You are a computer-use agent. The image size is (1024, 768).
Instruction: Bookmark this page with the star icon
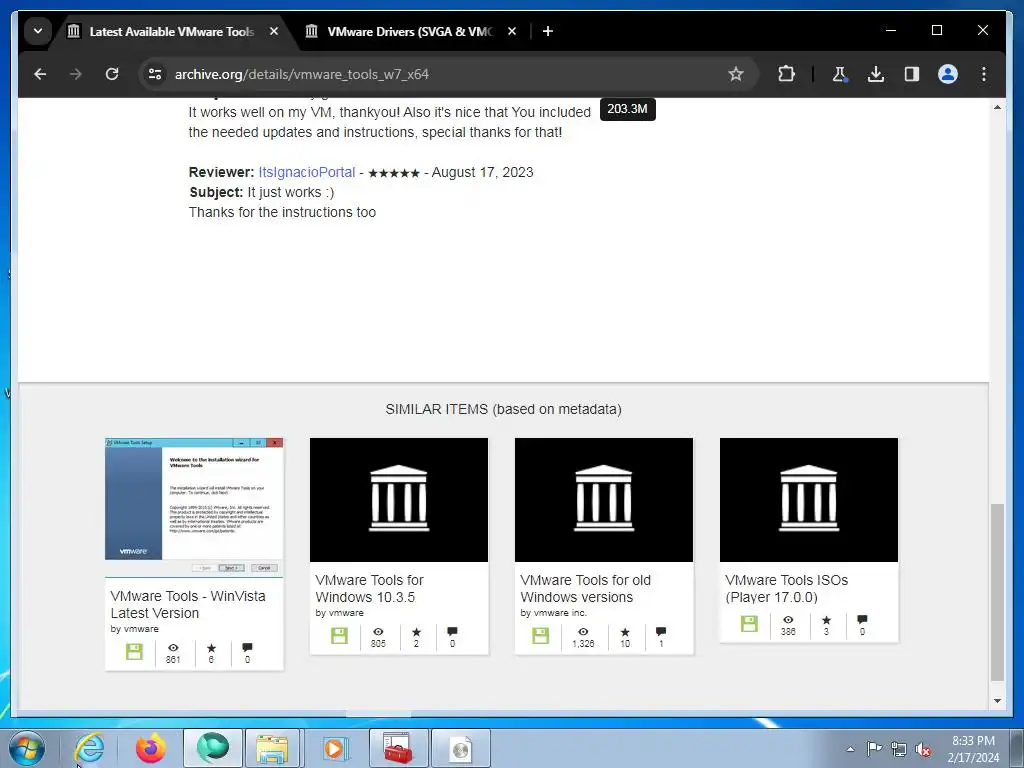736,74
